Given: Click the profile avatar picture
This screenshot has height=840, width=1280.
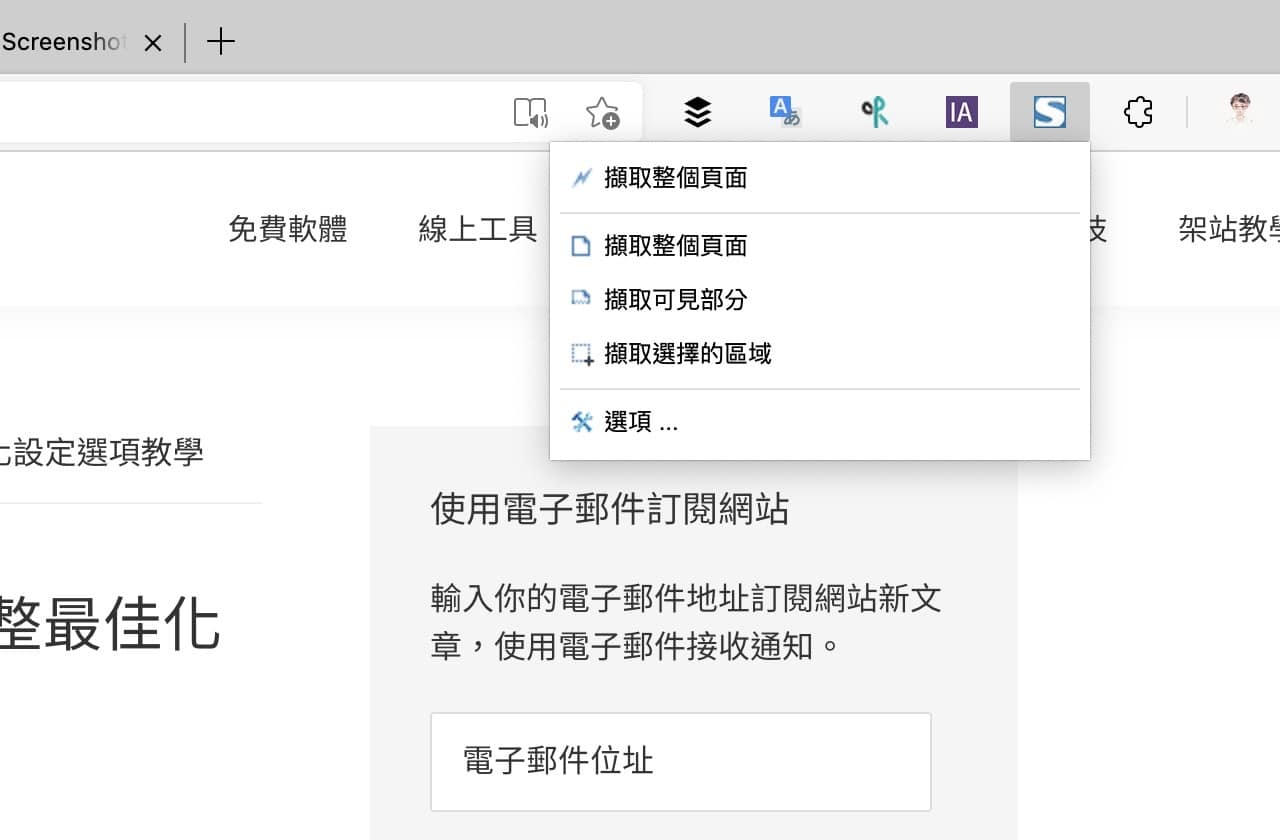Looking at the screenshot, I should (1238, 112).
